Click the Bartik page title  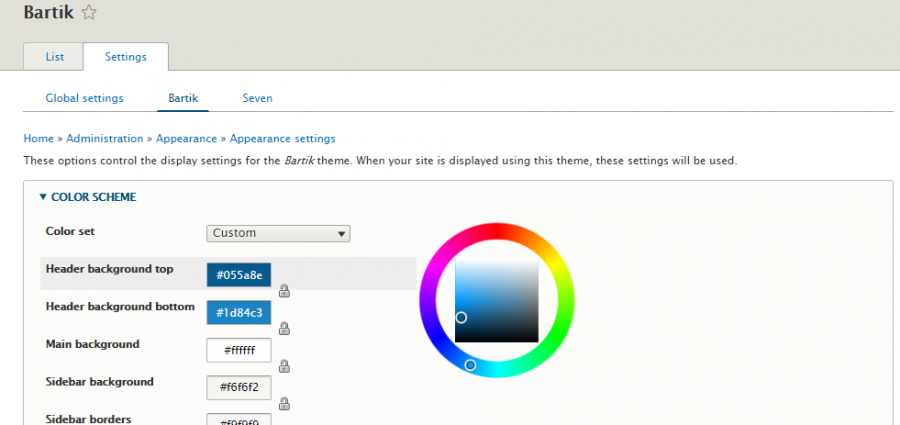(49, 12)
